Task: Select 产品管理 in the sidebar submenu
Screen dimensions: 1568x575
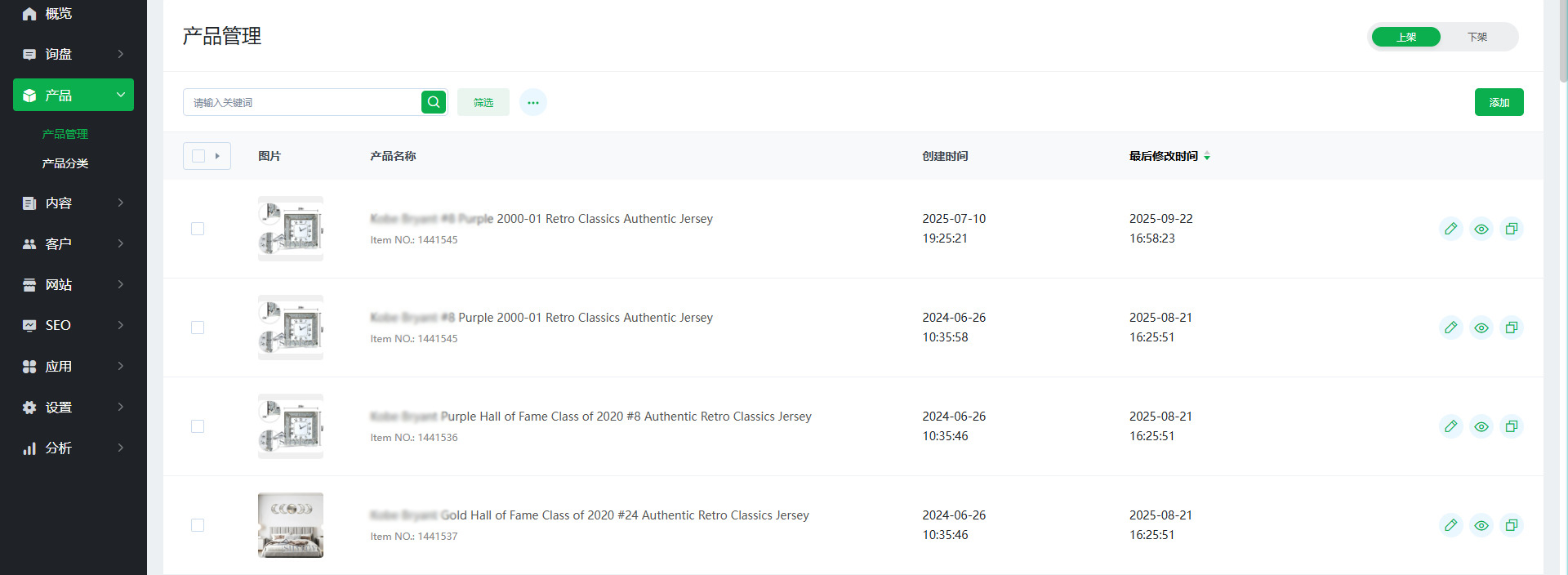Action: 65,134
